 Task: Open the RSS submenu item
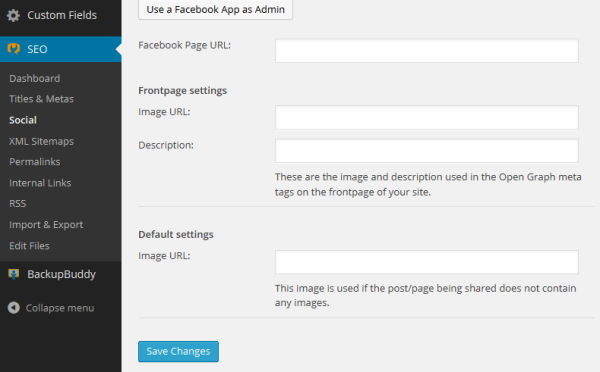(18, 204)
